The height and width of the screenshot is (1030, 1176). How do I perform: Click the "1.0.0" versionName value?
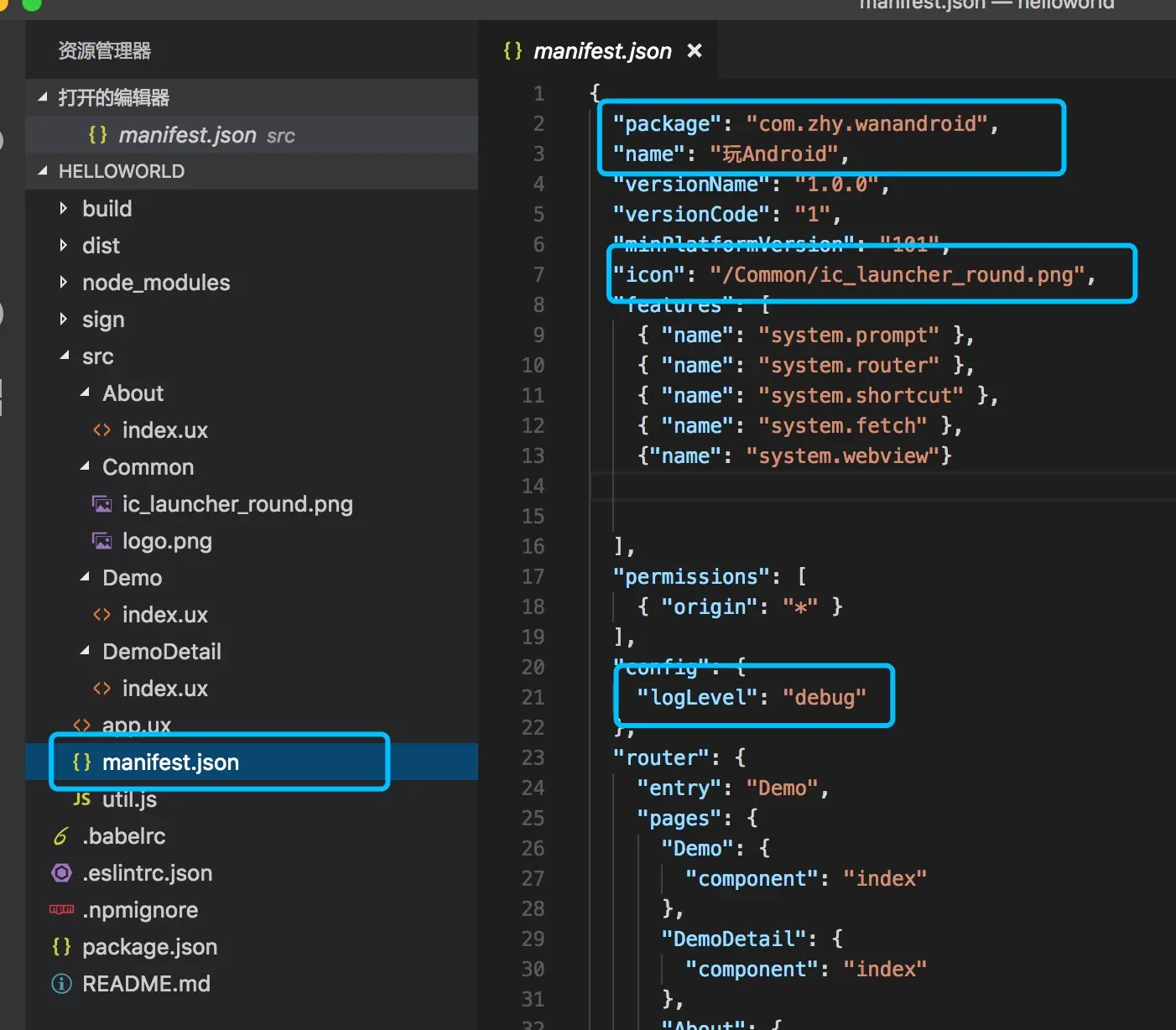coord(836,185)
